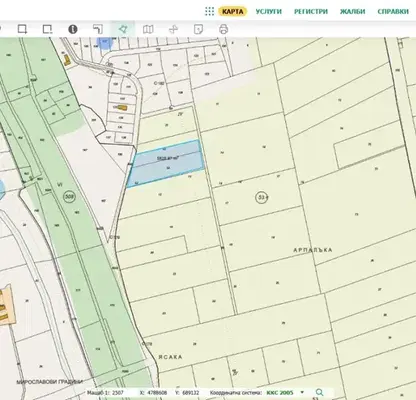Open the СПРАВКИ menu
The image size is (416, 400).
coord(393,11)
